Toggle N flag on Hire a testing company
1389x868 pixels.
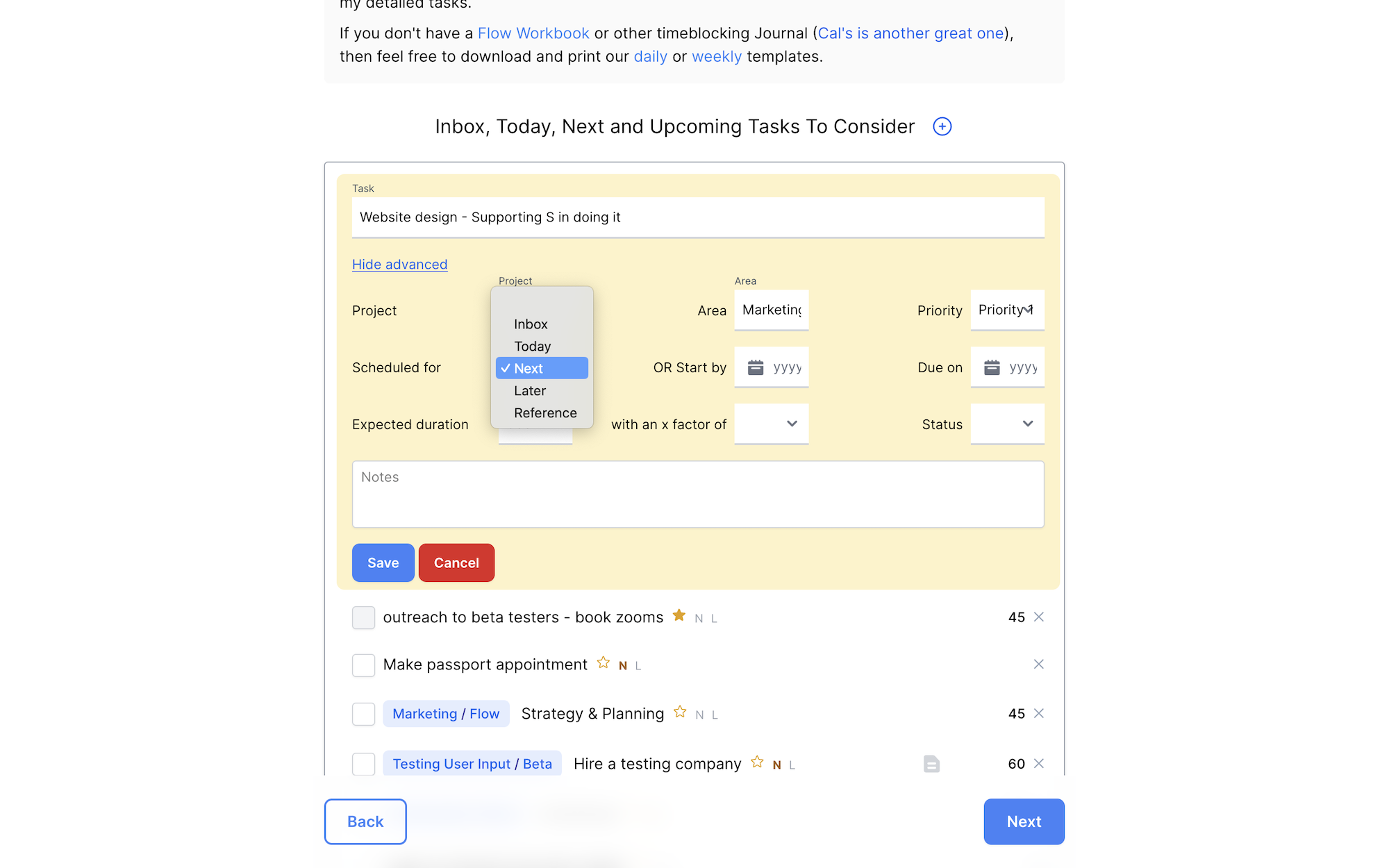776,765
